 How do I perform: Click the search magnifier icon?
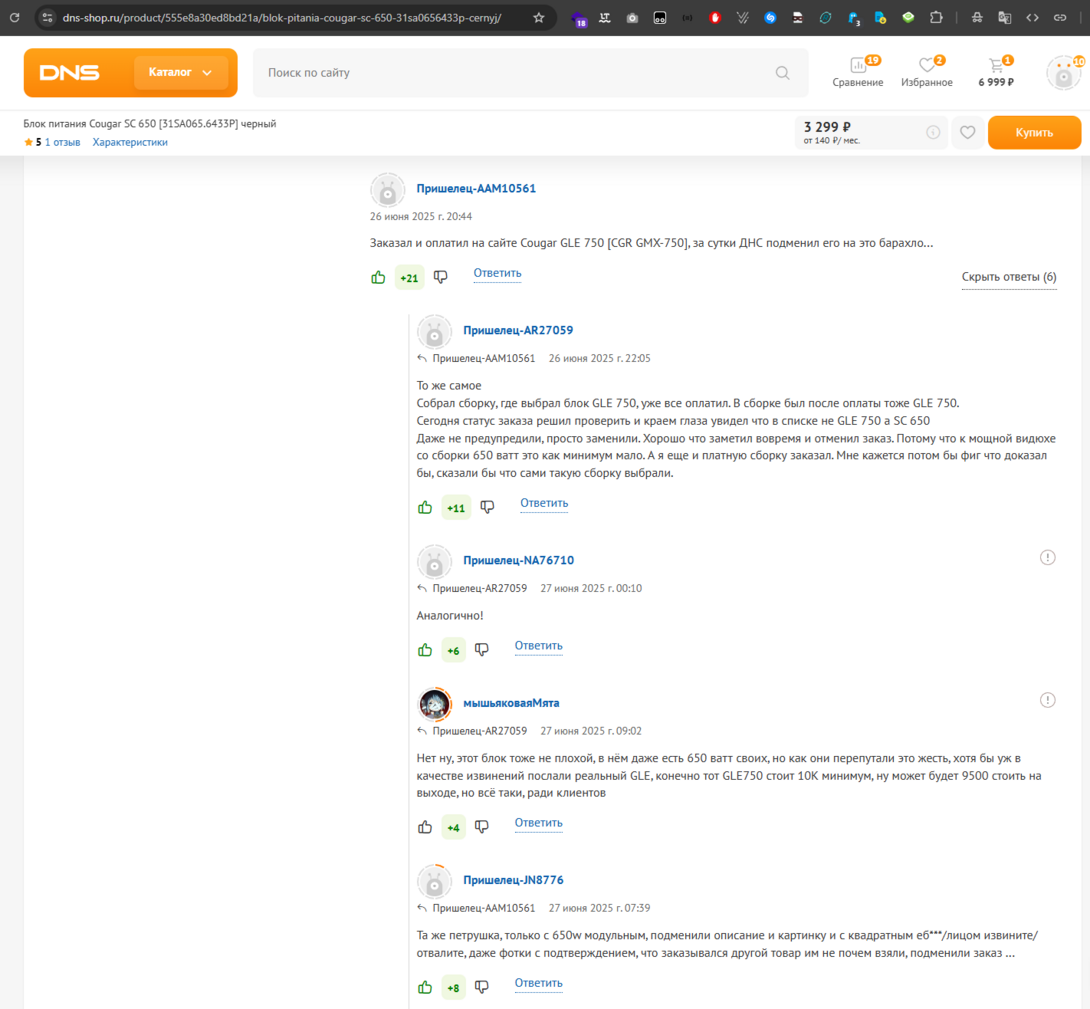tap(782, 73)
